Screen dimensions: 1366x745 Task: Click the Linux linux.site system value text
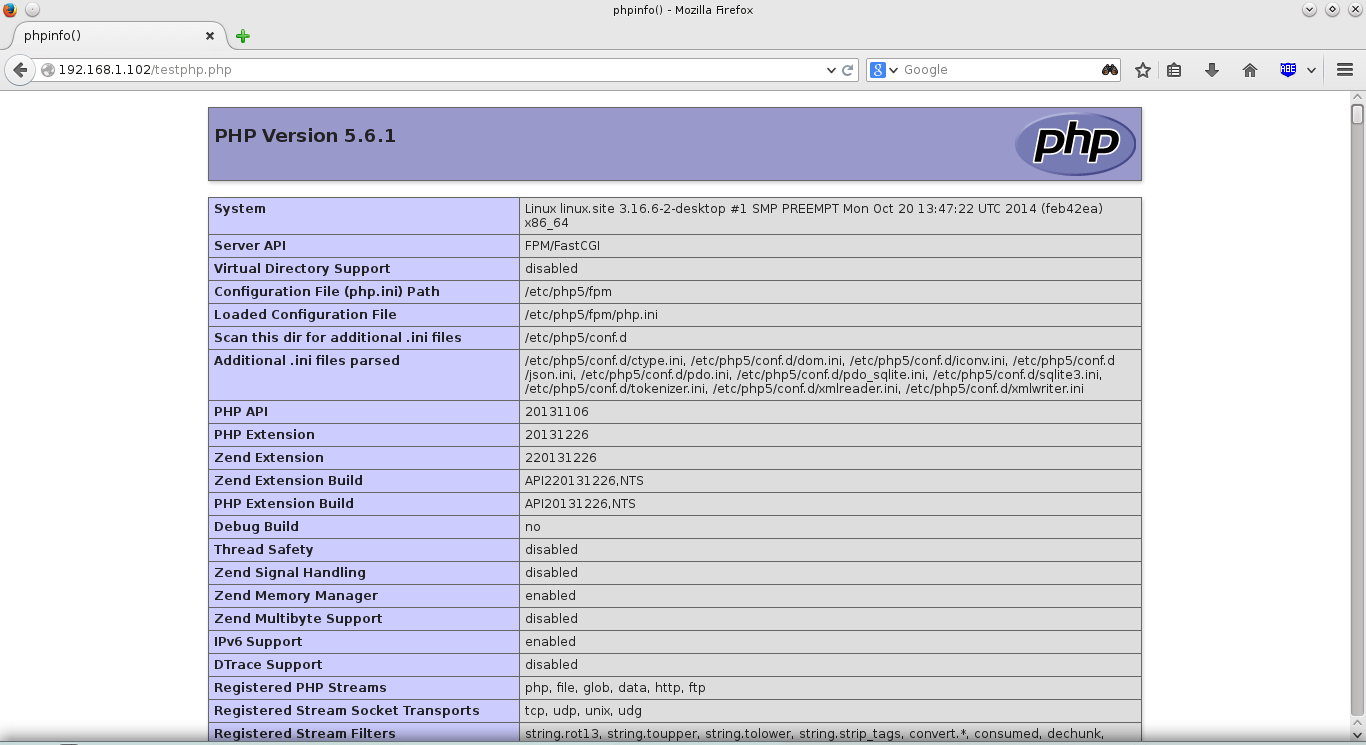[x=814, y=216]
